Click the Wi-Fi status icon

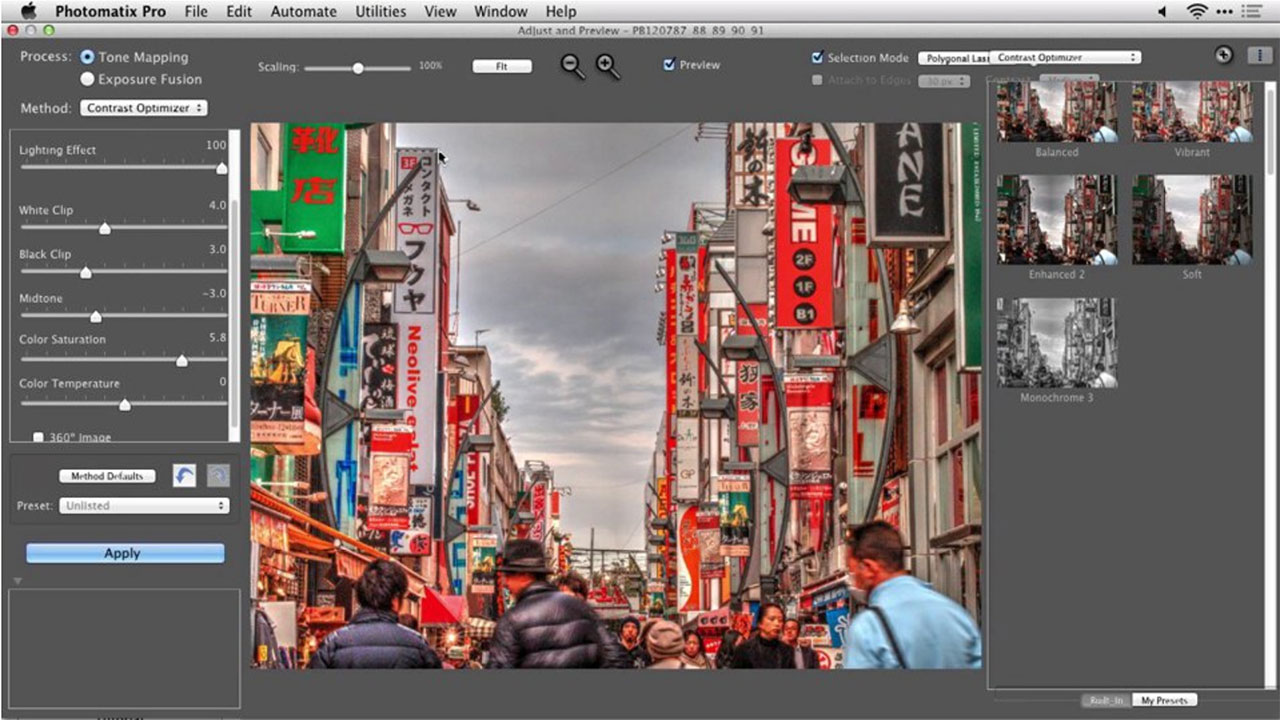(1195, 11)
